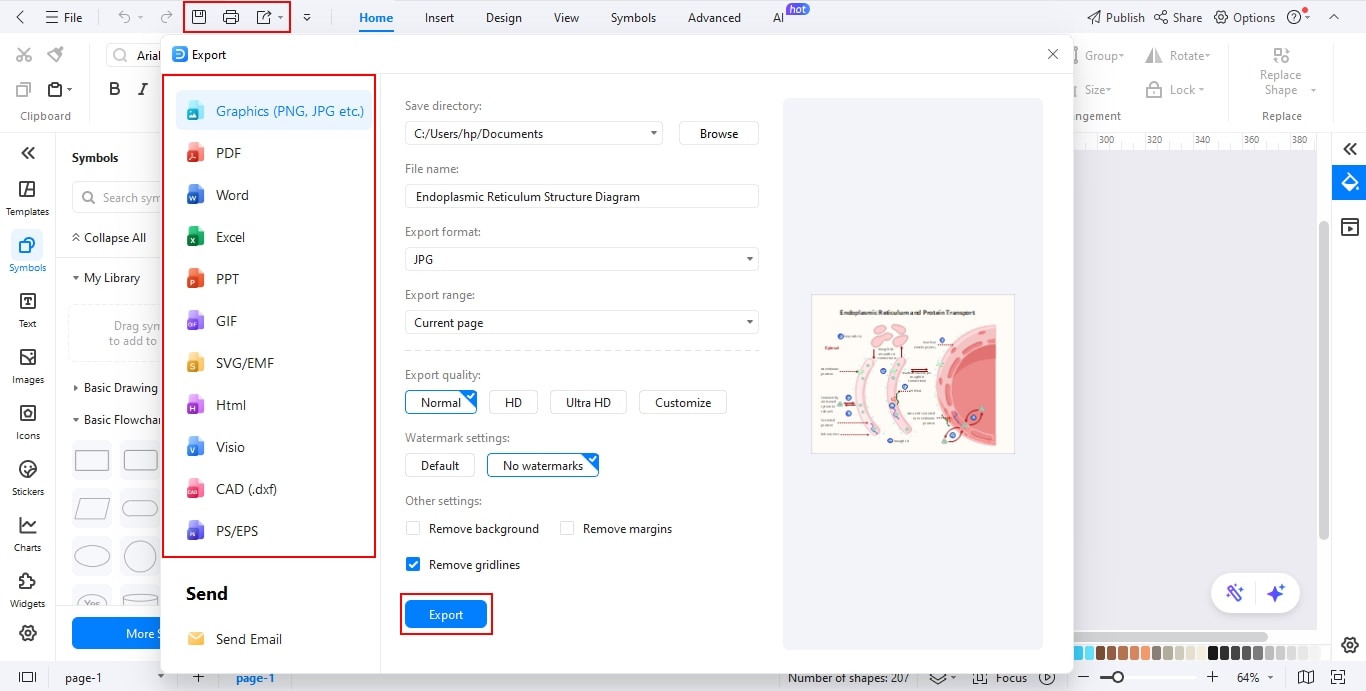Switch to the Insert ribbon tab
1366x691 pixels.
click(439, 17)
